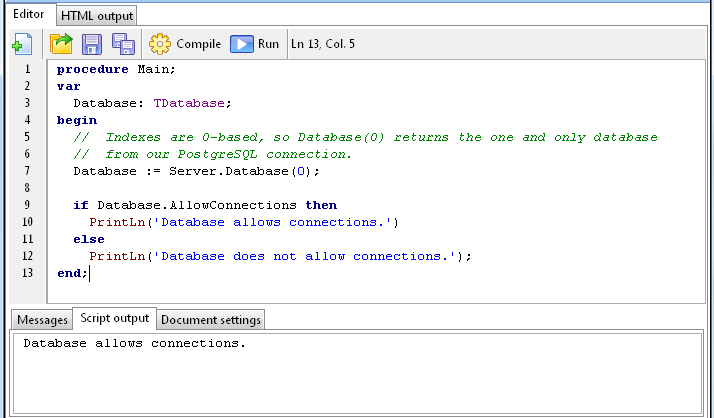Click the 'then' keyword on line 9
714x418 pixels.
[x=321, y=205]
